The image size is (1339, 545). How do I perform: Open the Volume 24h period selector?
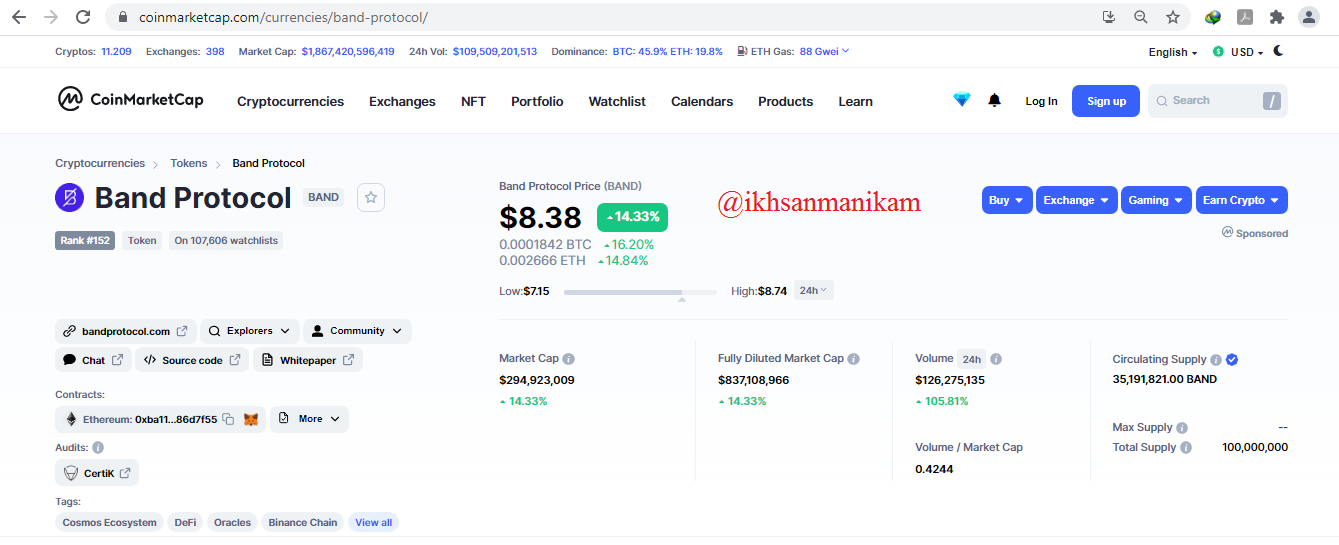click(971, 359)
